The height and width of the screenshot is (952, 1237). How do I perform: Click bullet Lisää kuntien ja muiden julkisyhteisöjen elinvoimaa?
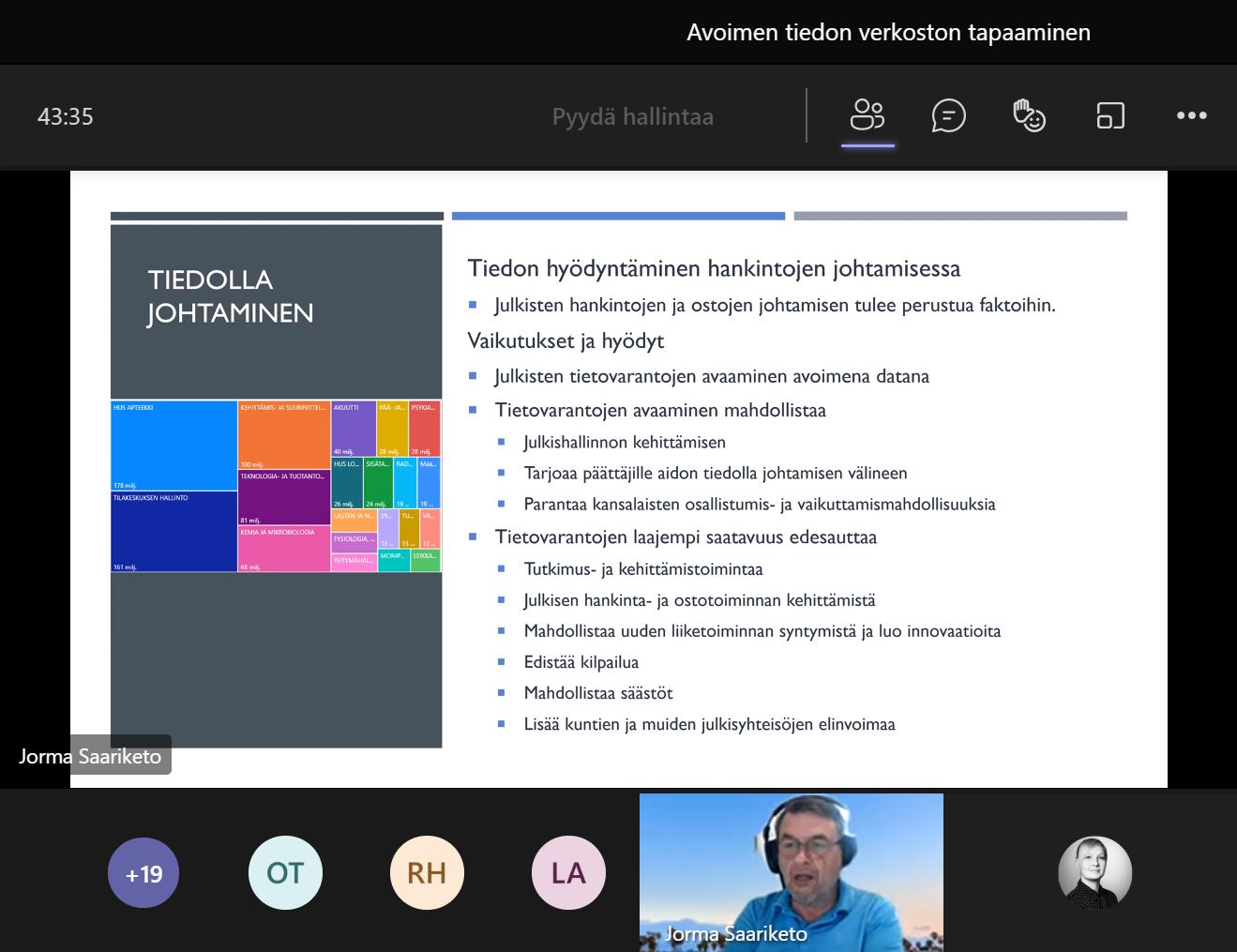710,723
